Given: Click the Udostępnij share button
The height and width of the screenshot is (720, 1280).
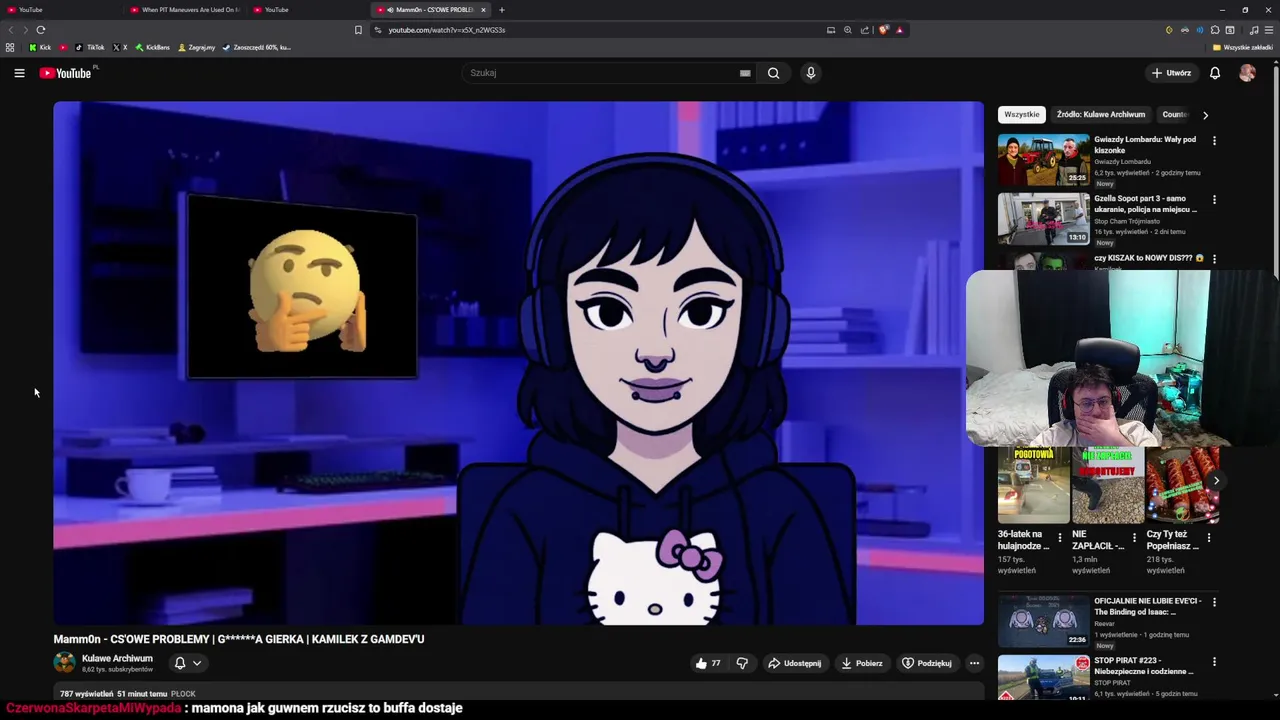Looking at the screenshot, I should pyautogui.click(x=794, y=663).
